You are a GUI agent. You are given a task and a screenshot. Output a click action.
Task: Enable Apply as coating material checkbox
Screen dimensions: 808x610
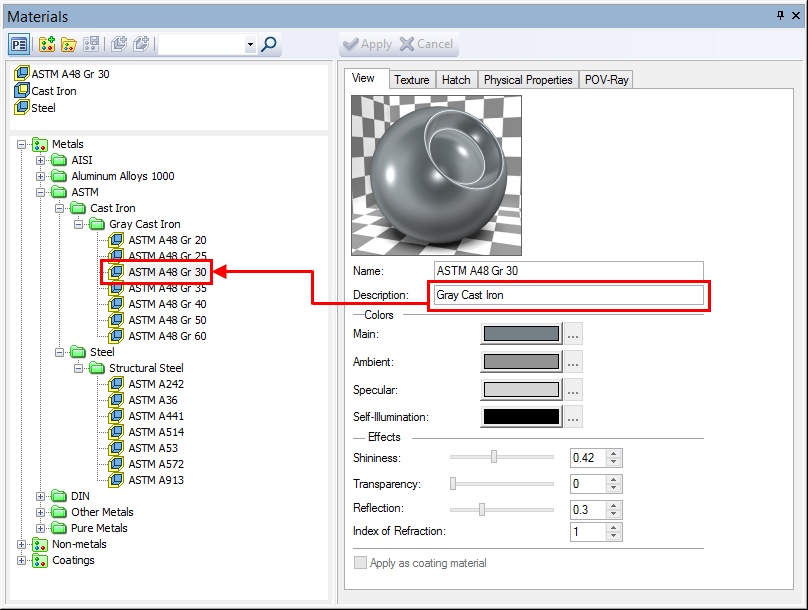[361, 563]
